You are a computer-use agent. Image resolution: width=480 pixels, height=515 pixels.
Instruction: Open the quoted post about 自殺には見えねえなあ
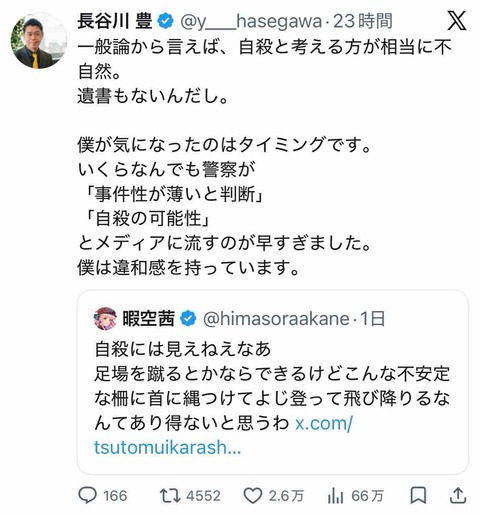tap(273, 382)
